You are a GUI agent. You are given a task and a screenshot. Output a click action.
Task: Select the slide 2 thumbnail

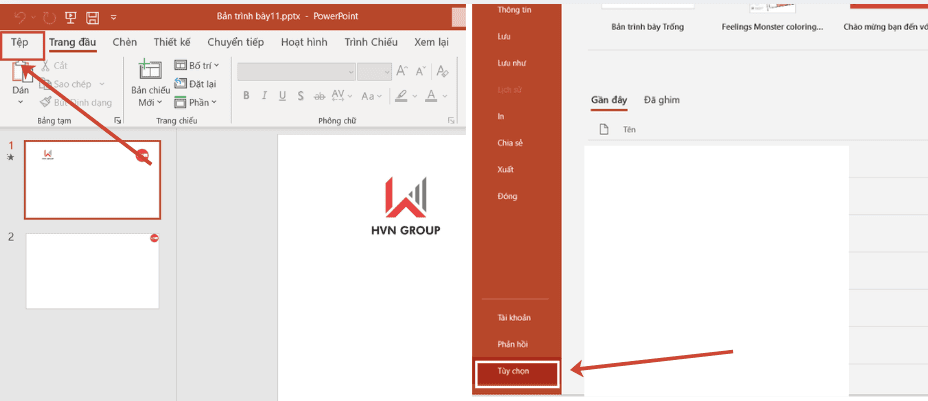click(92, 271)
